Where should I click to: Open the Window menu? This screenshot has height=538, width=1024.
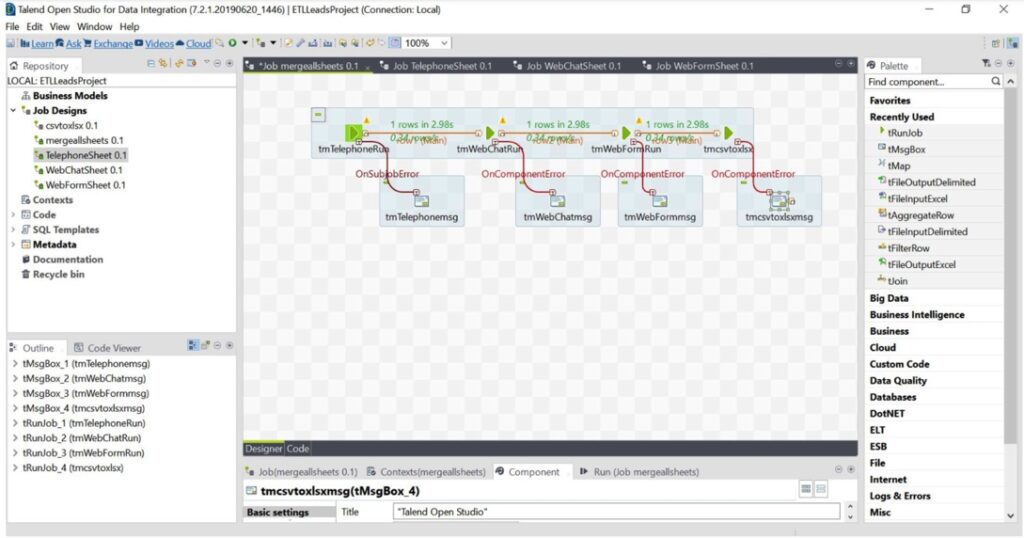pos(95,27)
